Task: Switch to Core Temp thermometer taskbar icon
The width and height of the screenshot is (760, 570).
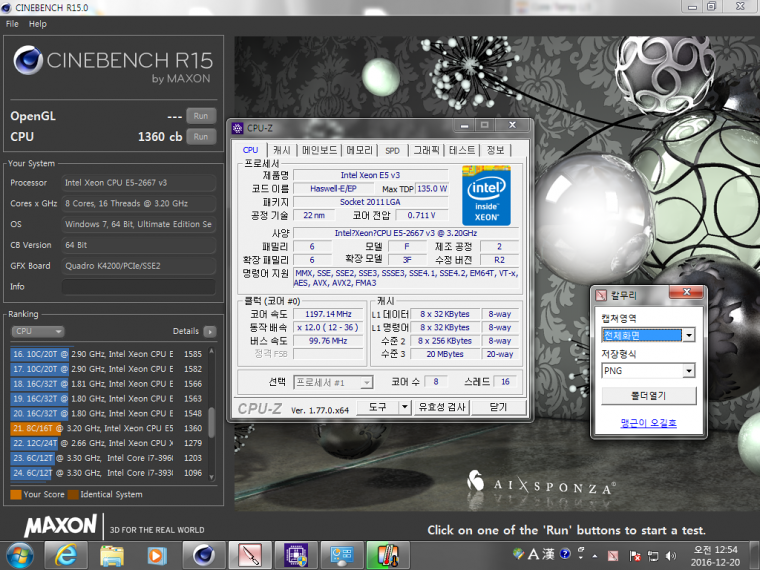Action: pos(388,555)
